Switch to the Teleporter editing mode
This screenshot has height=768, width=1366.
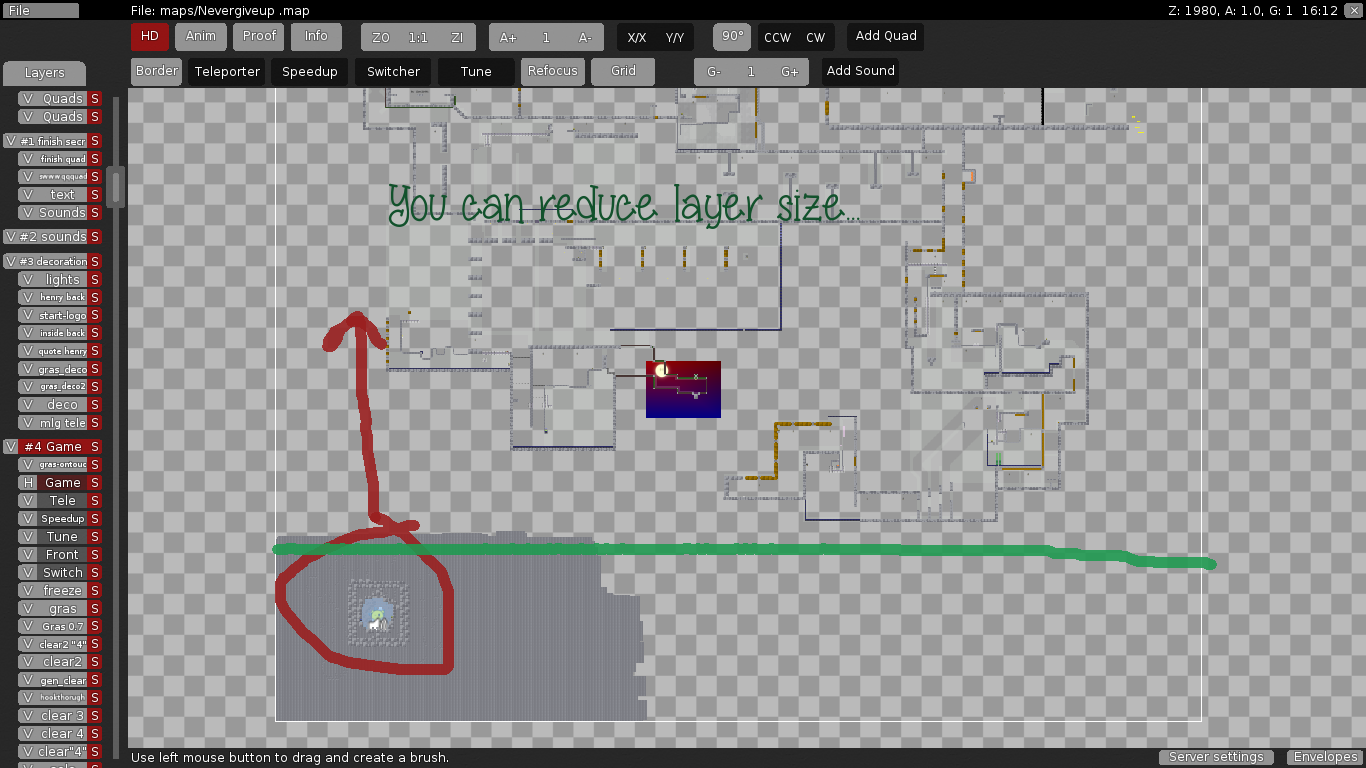click(x=226, y=71)
